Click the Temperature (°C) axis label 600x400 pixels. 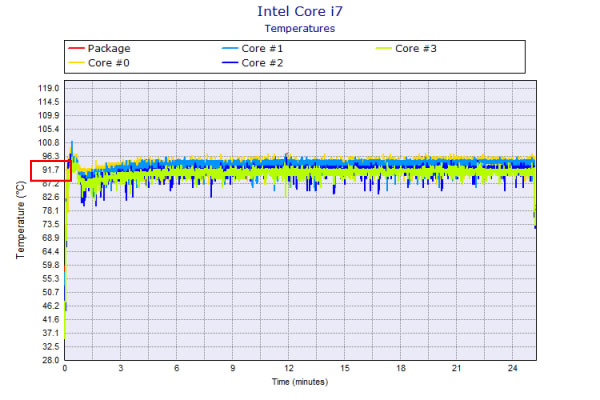point(20,220)
